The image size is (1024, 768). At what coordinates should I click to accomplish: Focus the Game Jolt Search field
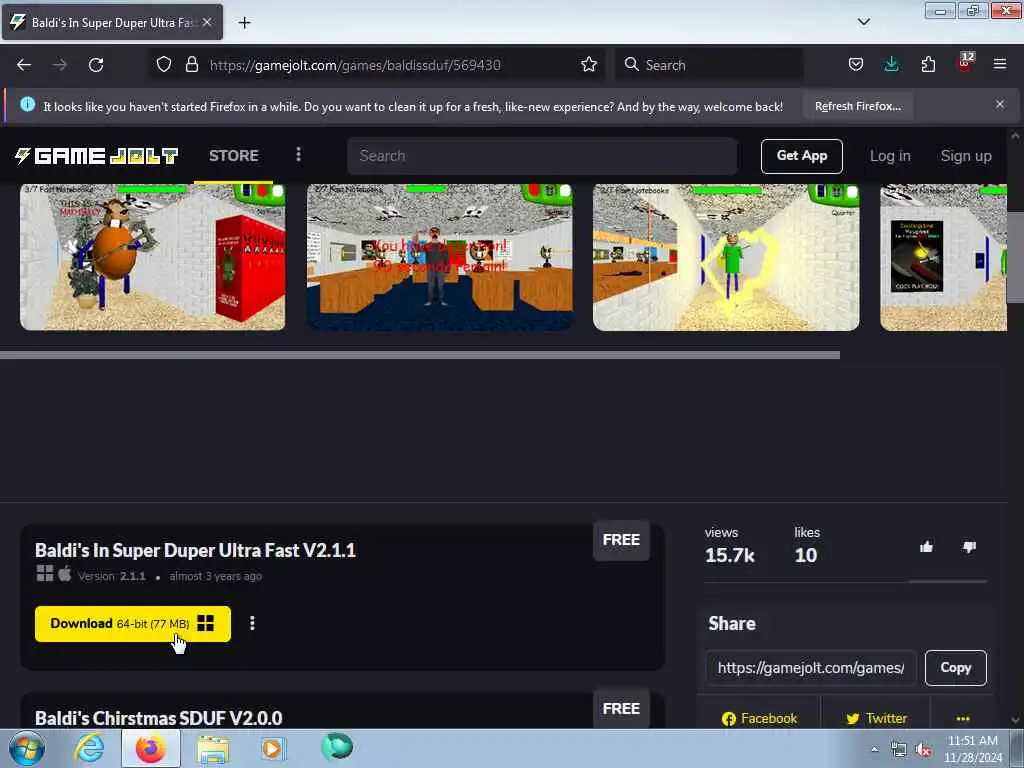(542, 156)
